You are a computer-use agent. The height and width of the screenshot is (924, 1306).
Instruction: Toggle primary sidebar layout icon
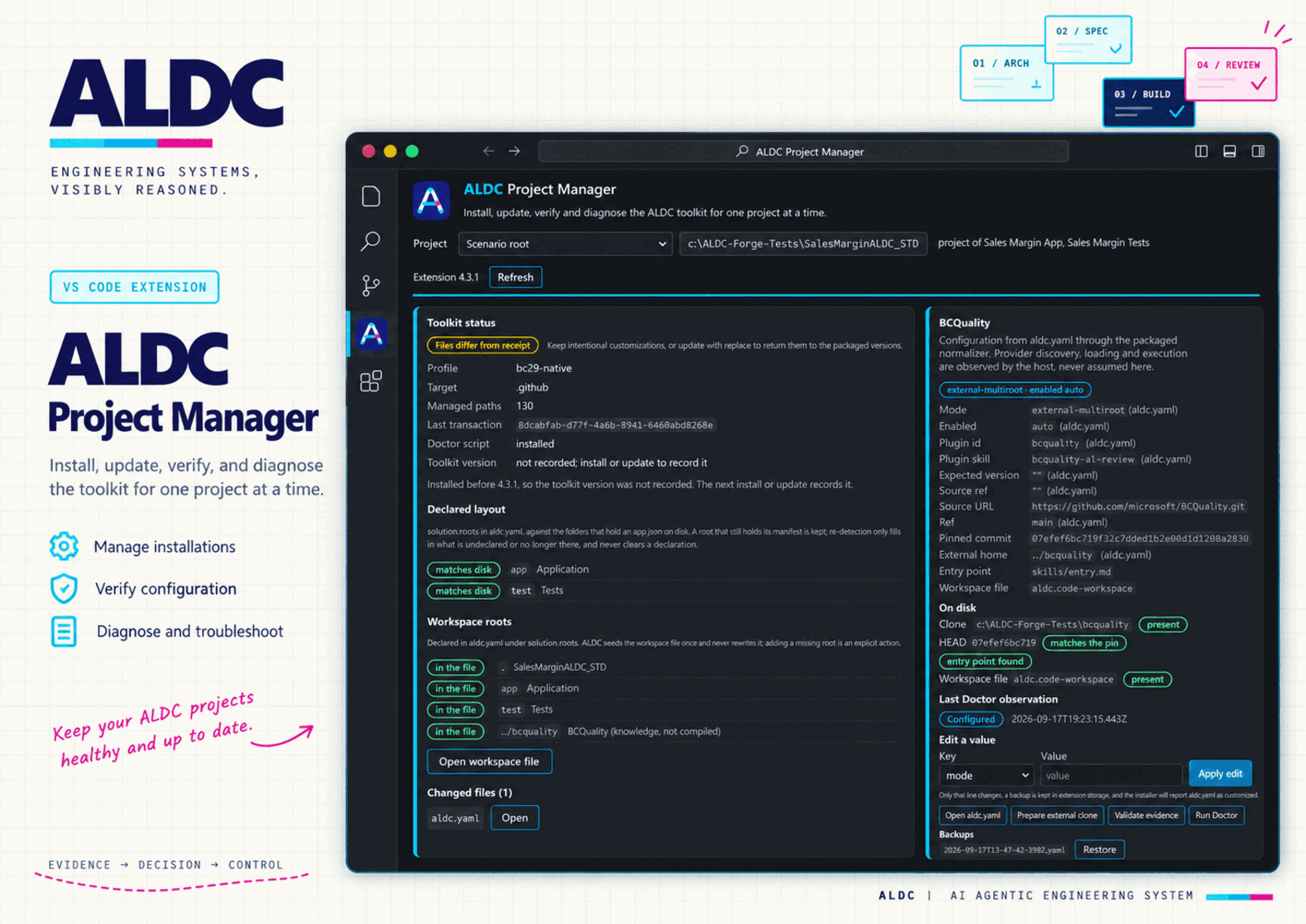tap(1202, 151)
